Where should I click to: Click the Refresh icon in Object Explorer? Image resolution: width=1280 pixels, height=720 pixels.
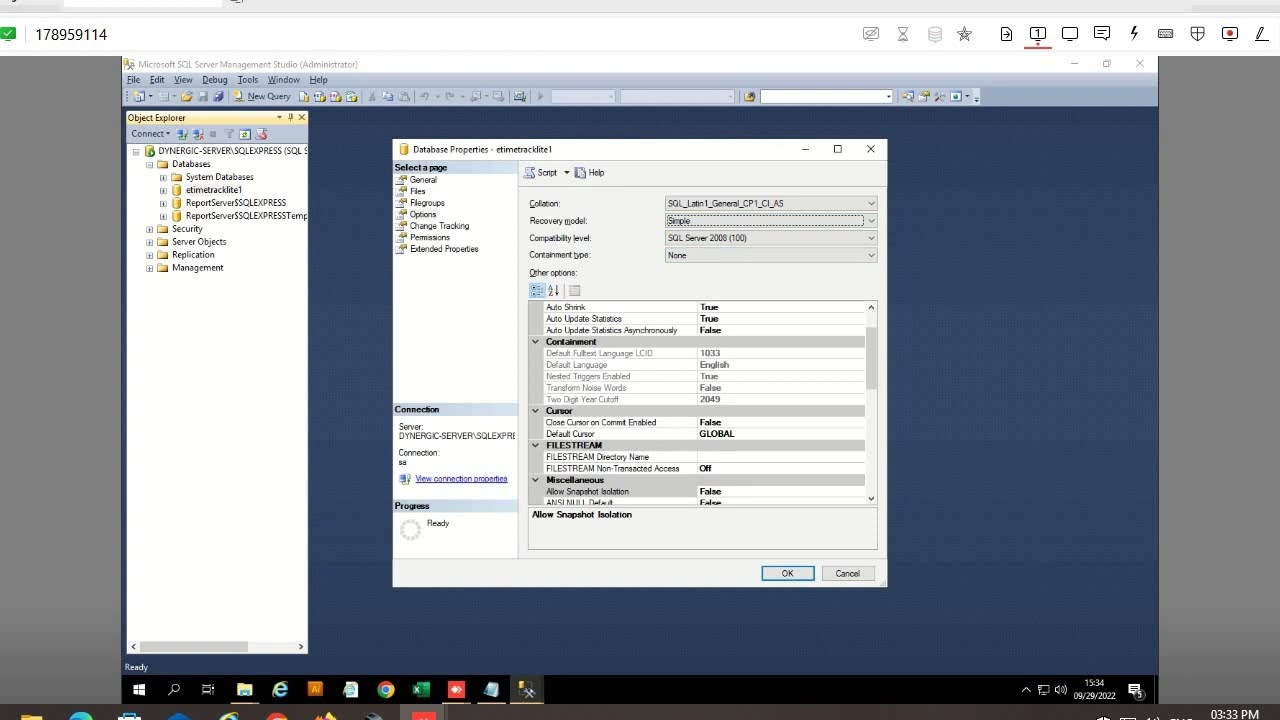coord(244,134)
